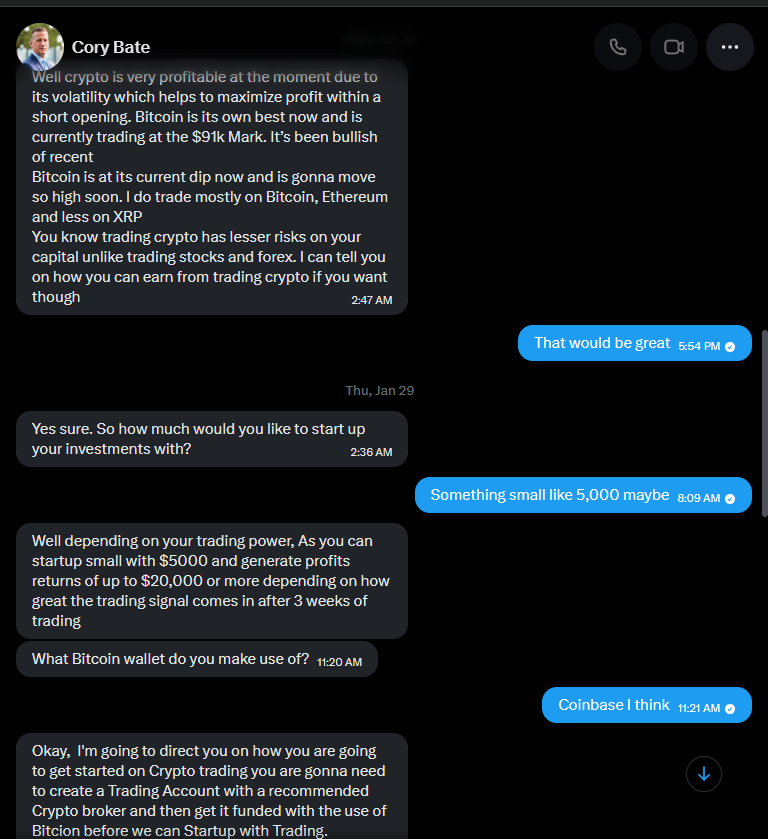
Task: Click the 'What Bitcoin wallet' message
Action: tap(170, 659)
